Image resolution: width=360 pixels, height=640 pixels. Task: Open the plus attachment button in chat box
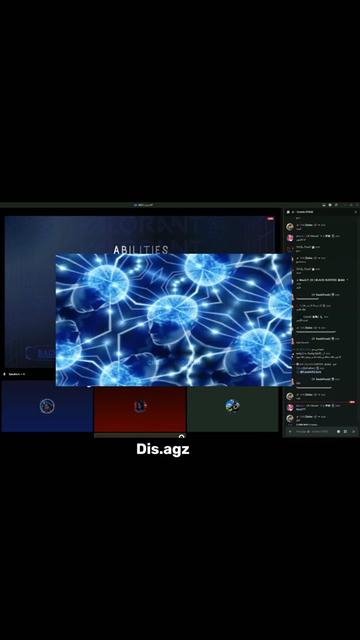290,431
